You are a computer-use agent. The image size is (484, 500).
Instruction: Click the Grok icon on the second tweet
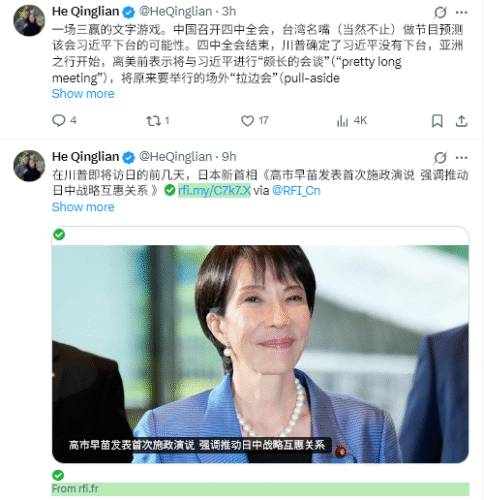[440, 158]
